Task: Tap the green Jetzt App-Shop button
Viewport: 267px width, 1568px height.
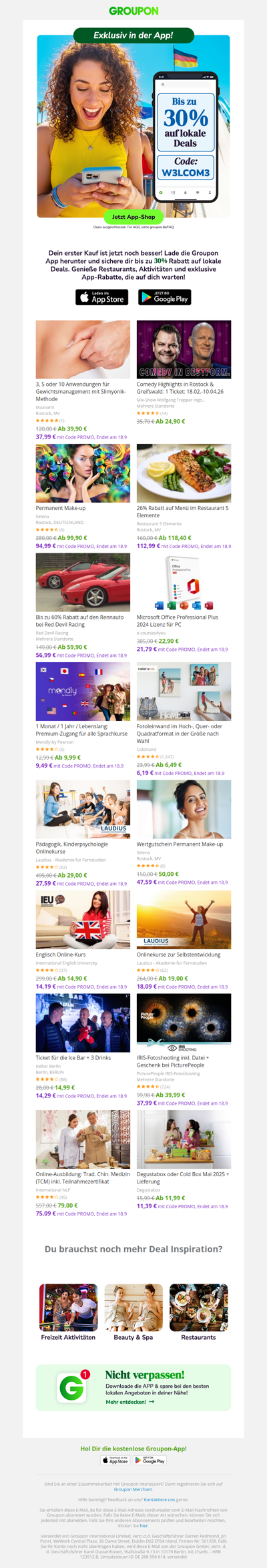Action: [133, 217]
